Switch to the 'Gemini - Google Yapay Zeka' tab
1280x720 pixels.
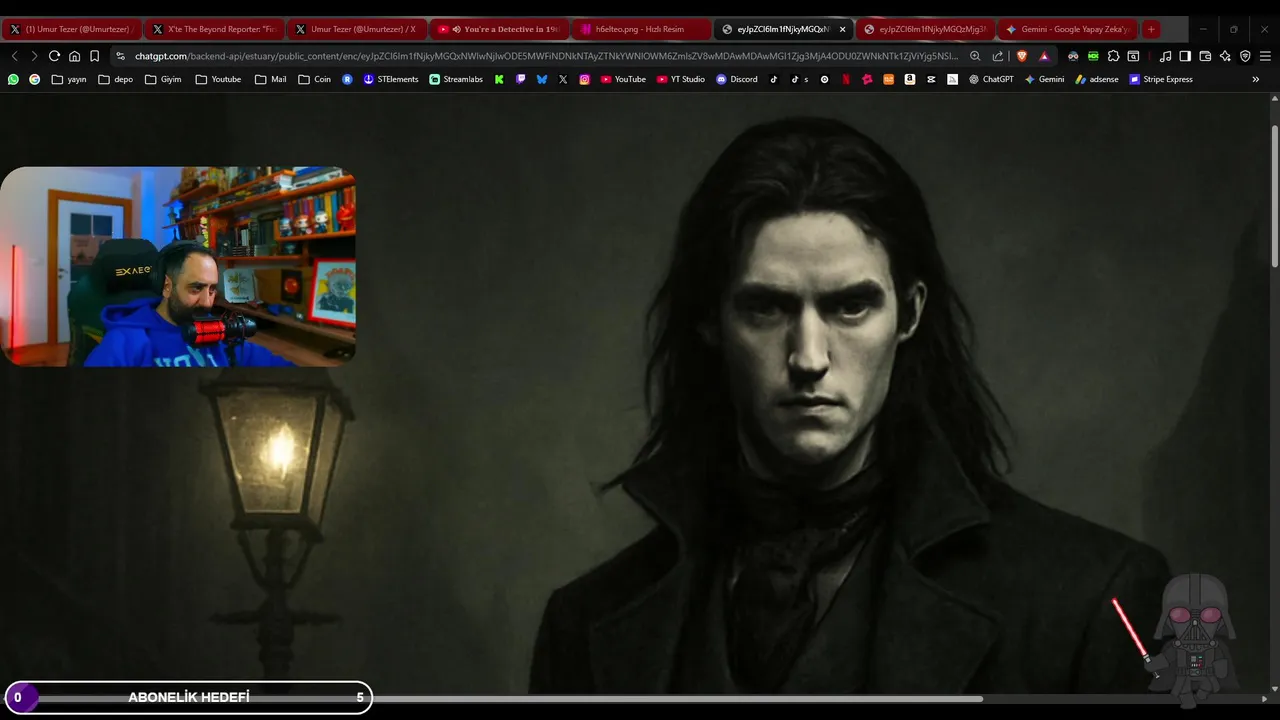[1067, 29]
